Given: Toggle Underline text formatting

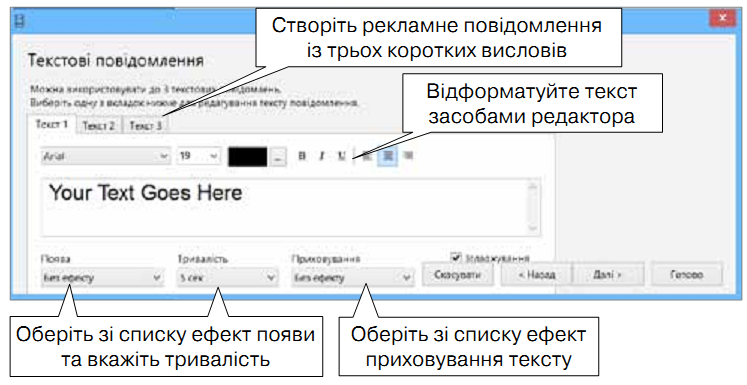Looking at the screenshot, I should (x=342, y=156).
